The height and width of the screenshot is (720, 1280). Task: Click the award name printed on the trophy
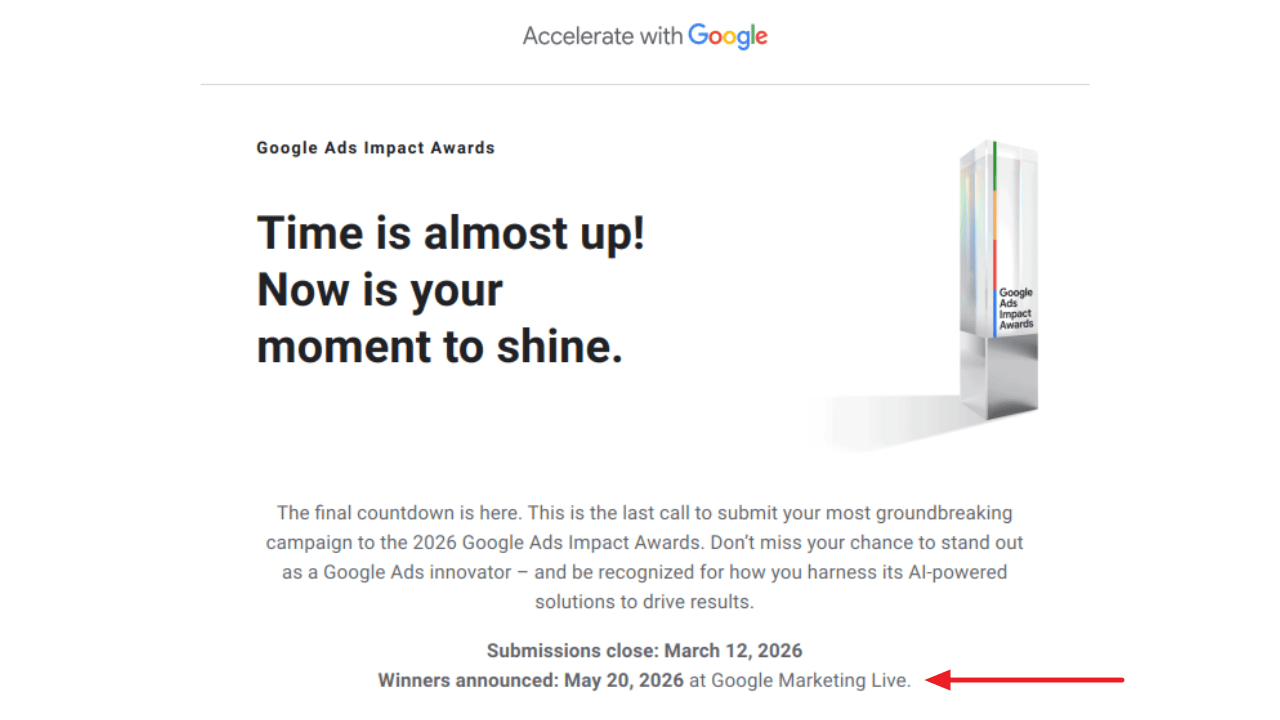tap(1016, 309)
